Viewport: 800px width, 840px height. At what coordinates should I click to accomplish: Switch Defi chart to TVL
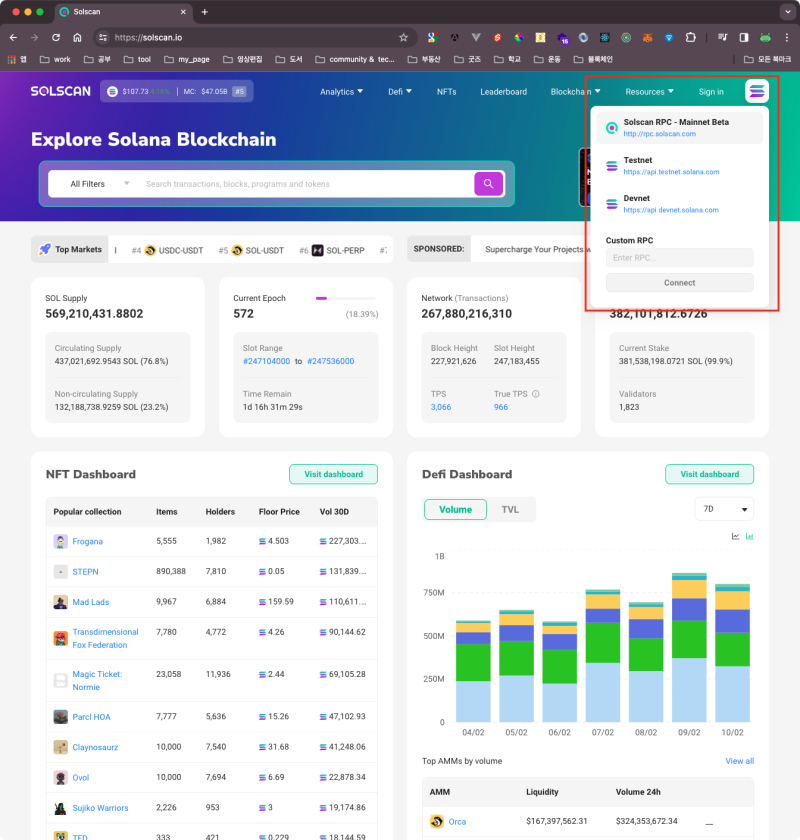(x=510, y=509)
